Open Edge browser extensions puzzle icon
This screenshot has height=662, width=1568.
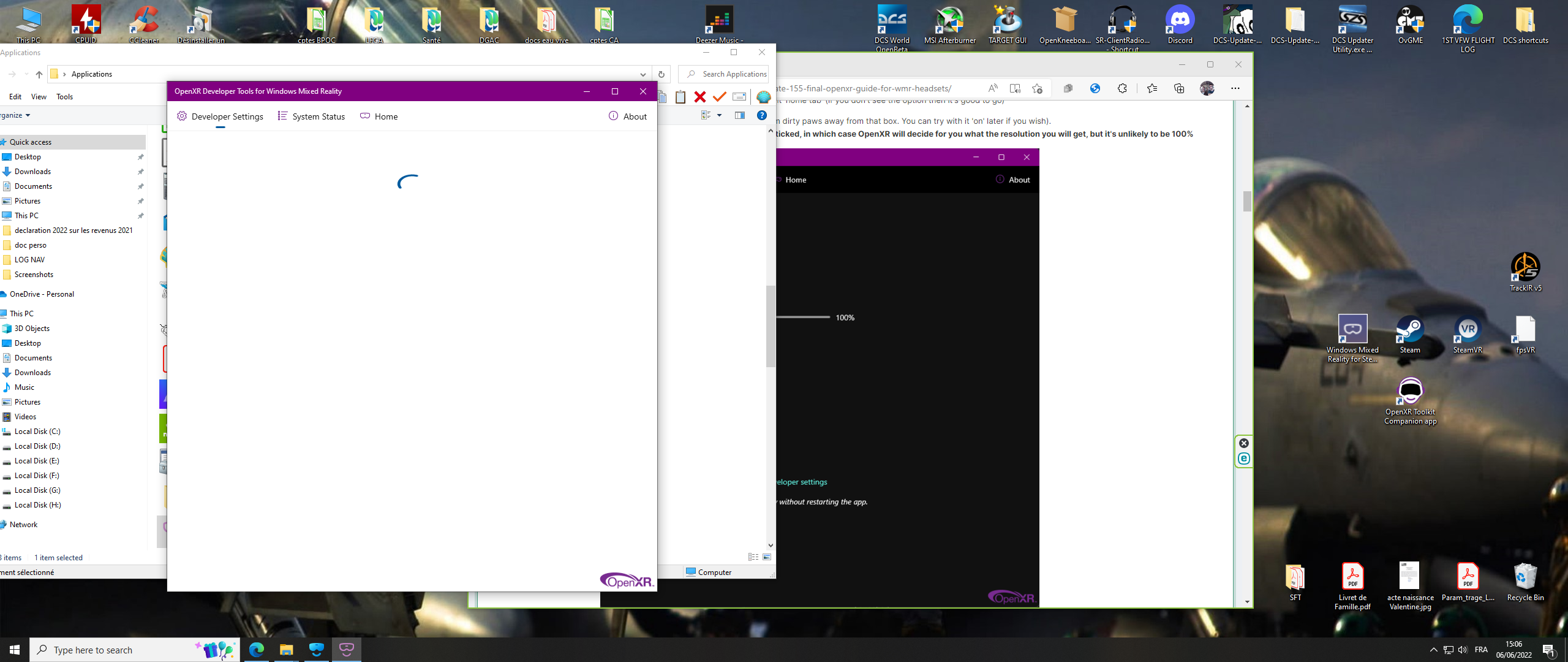point(1122,88)
